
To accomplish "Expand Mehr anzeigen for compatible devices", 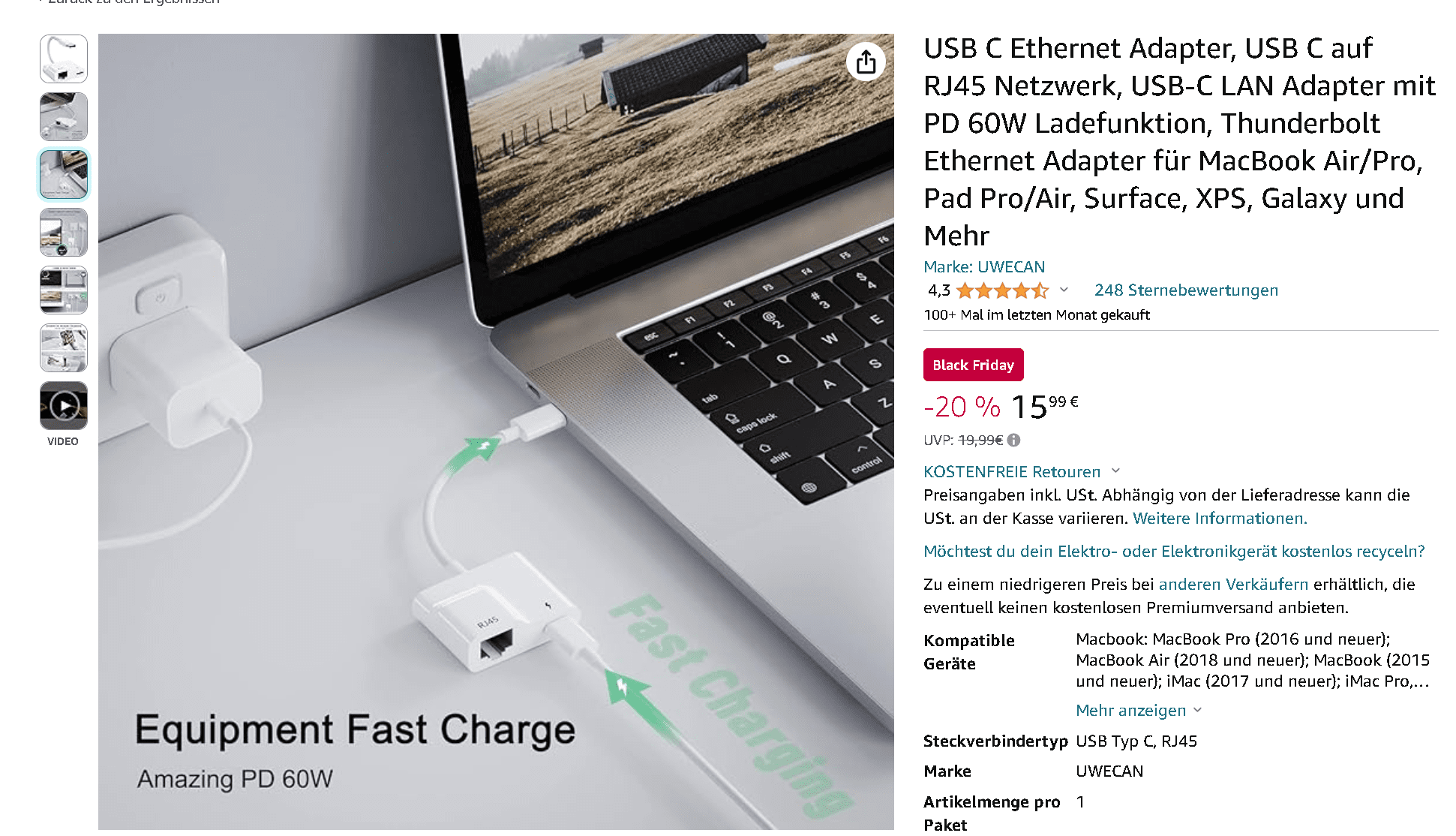I will 1139,710.
